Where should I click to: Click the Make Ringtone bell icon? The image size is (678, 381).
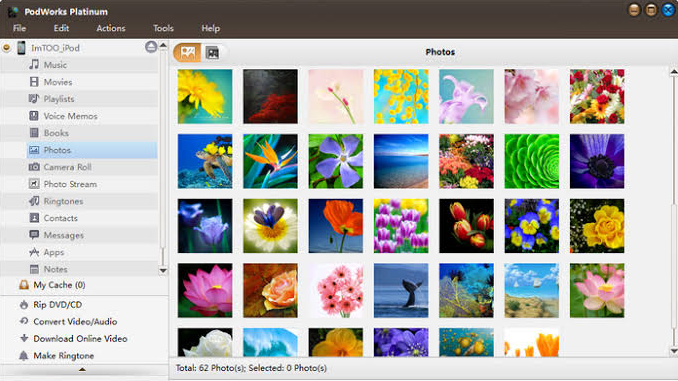pyautogui.click(x=24, y=355)
